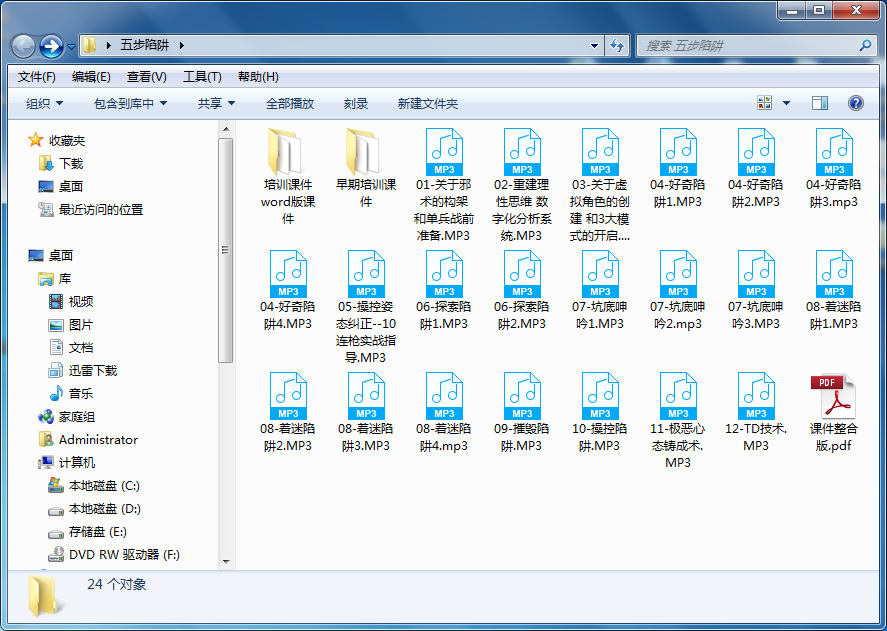Click the 刻录 button
The width and height of the screenshot is (887, 631).
(x=356, y=104)
